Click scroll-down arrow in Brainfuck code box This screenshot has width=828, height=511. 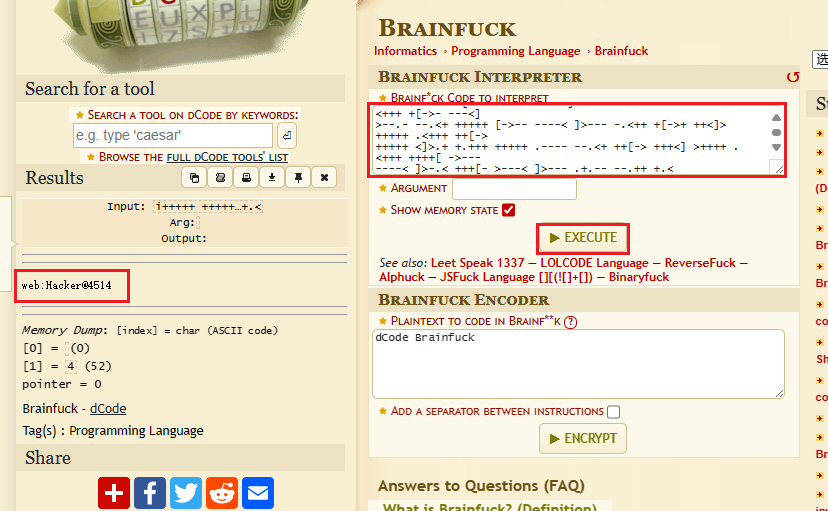776,147
